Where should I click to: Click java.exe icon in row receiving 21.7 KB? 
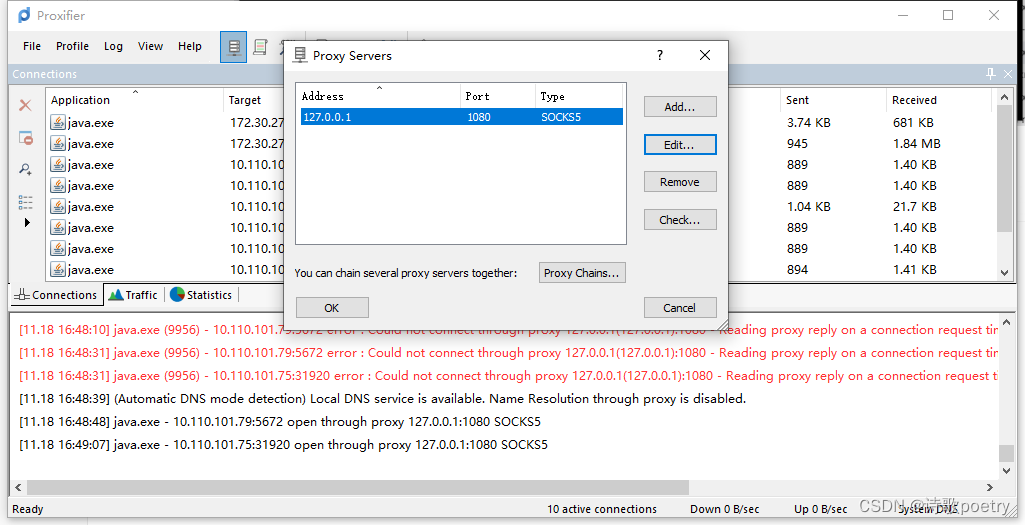coord(58,206)
